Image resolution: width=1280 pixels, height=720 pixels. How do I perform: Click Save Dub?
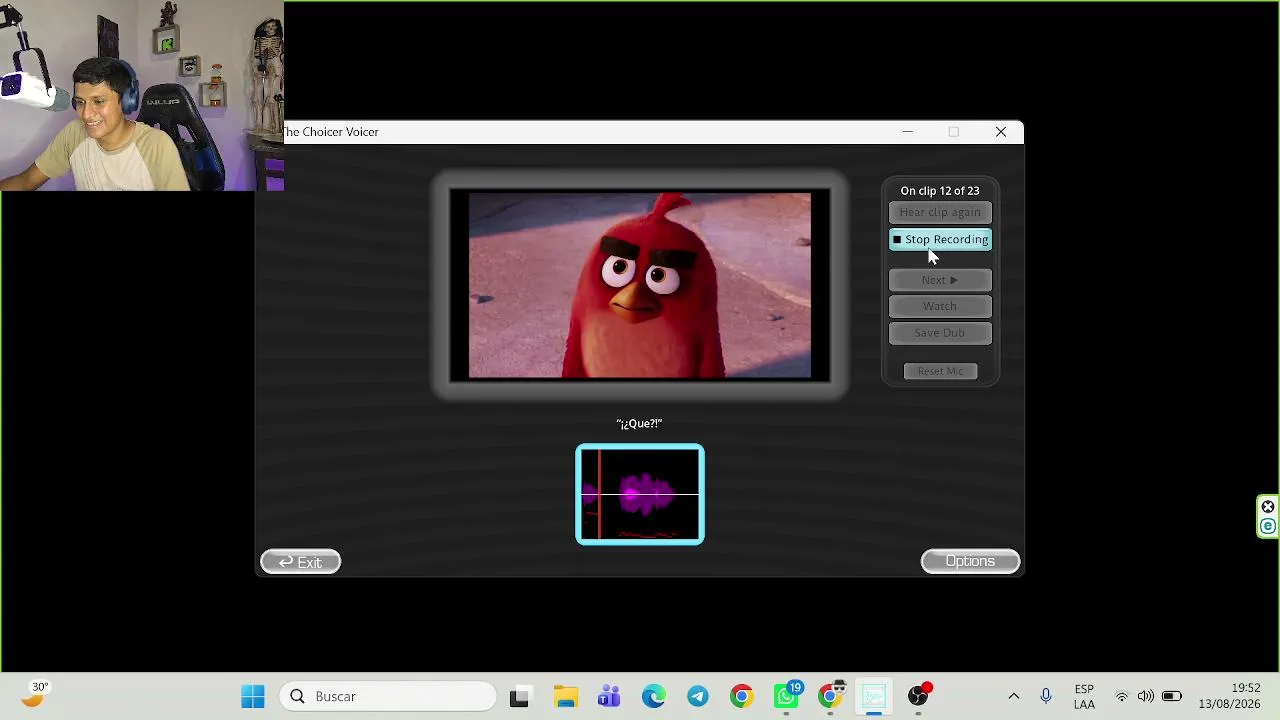[940, 333]
